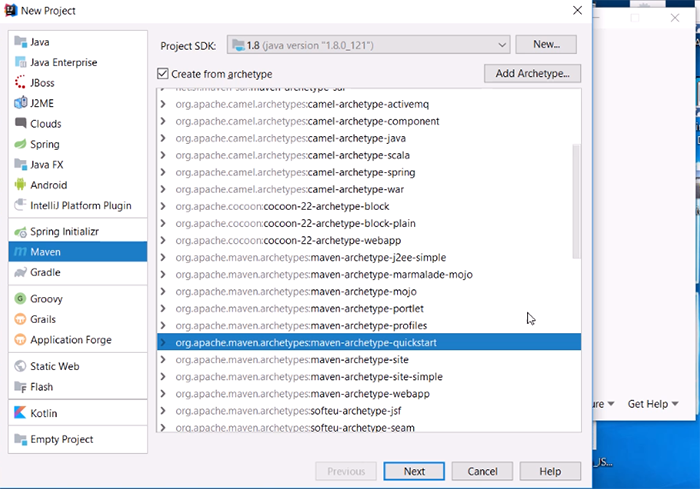Uncheck Create from archetype checkbox
The width and height of the screenshot is (700, 489).
(163, 74)
